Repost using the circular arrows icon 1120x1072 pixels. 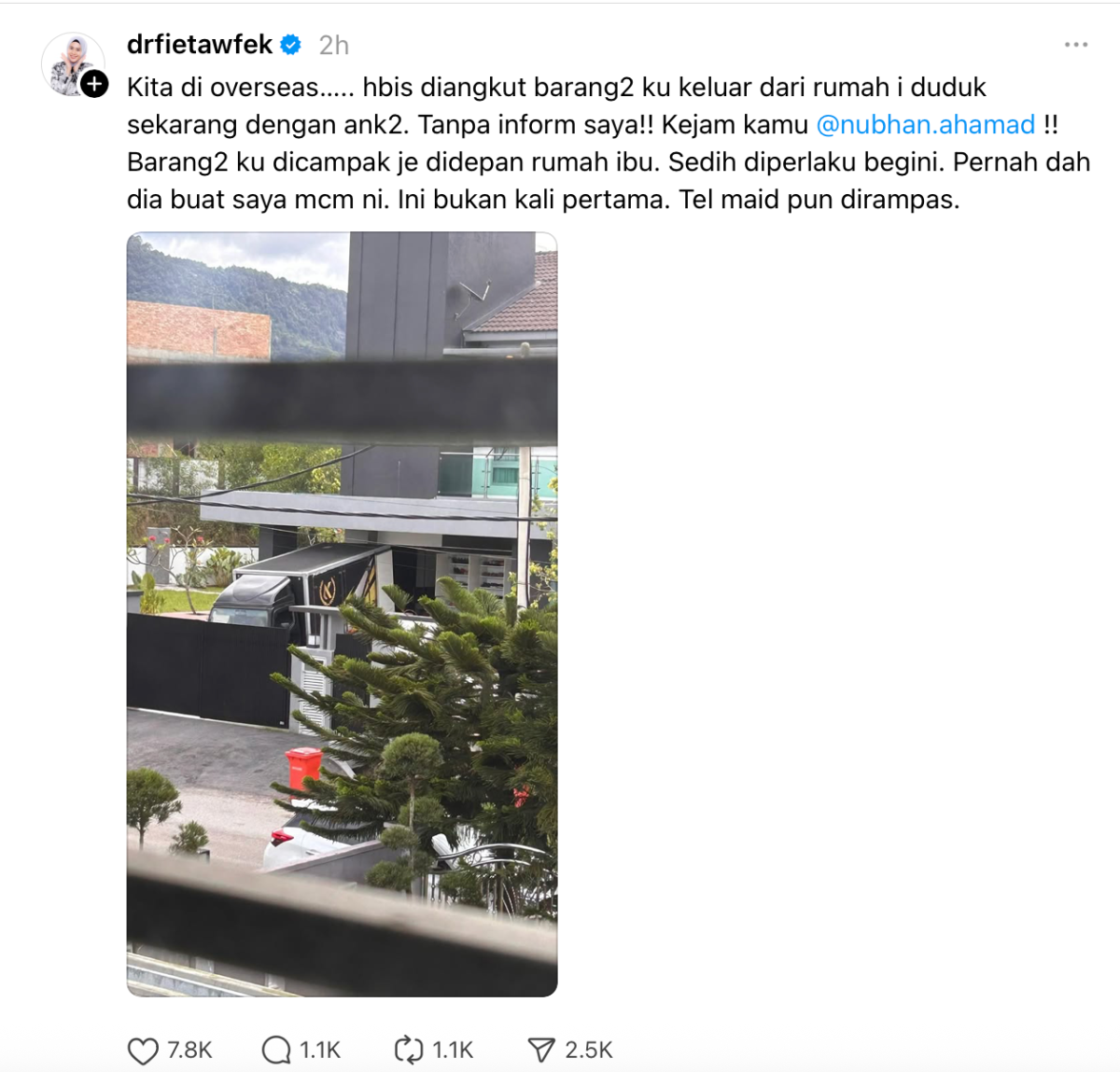pyautogui.click(x=409, y=1050)
